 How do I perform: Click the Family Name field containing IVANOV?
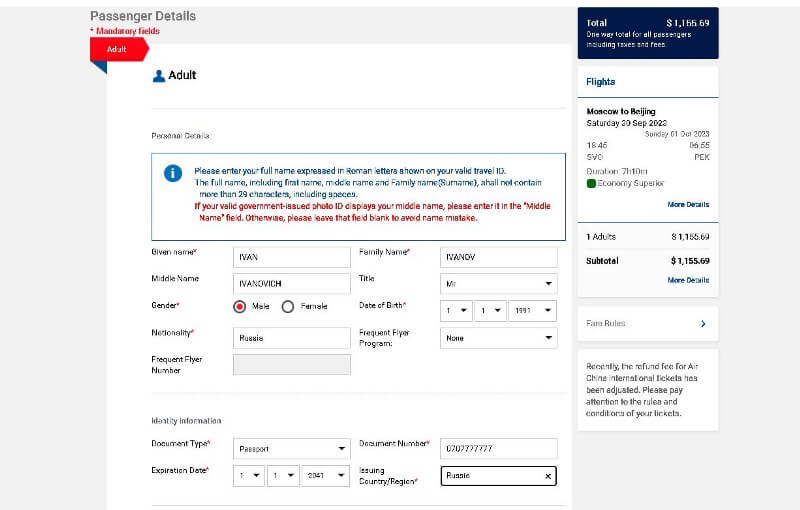point(498,257)
